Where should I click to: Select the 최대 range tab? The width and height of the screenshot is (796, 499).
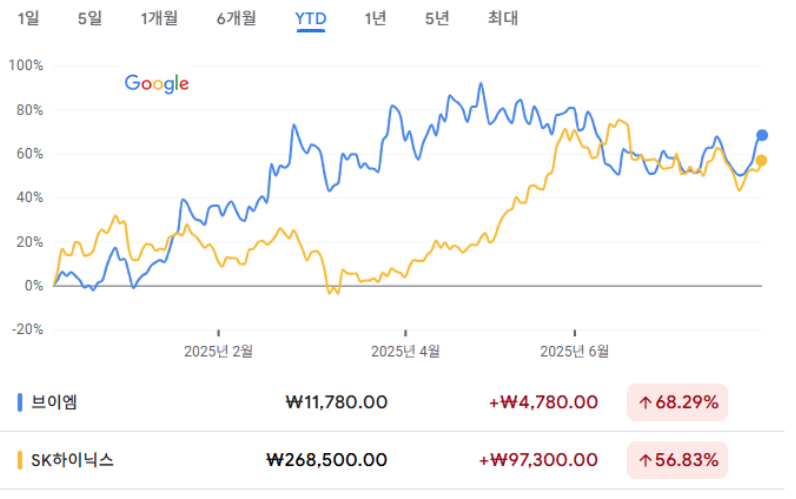(503, 18)
